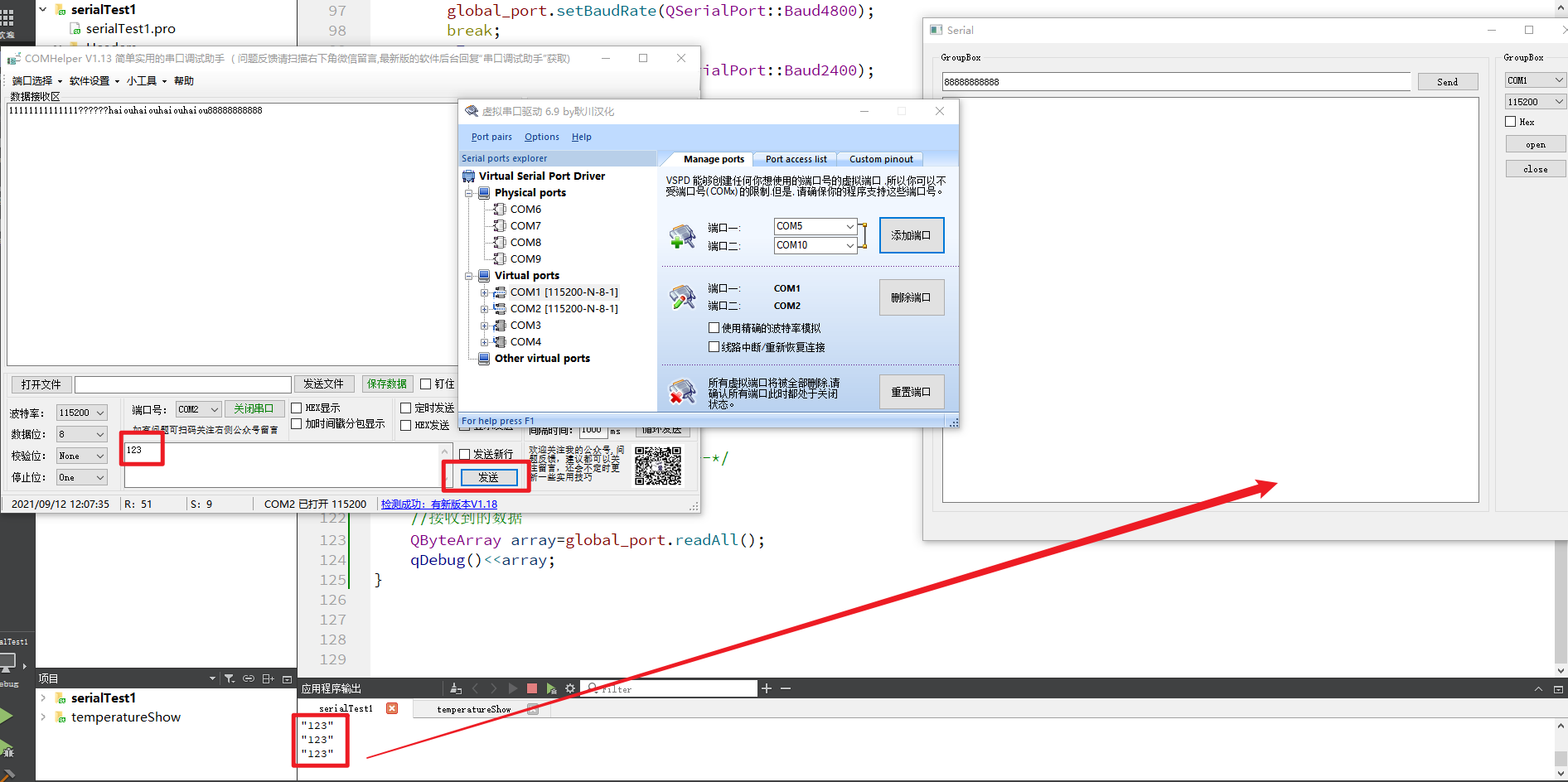
Task: Click the Debug run icon in left sidebar
Action: [x=7, y=749]
